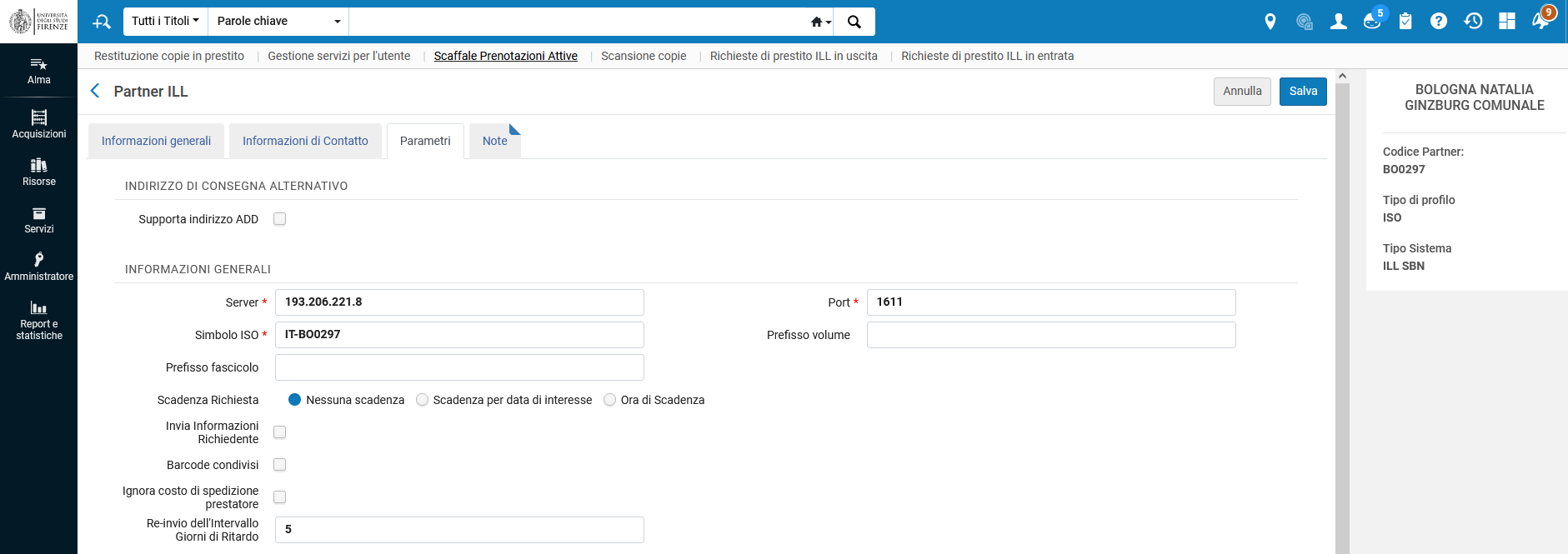This screenshot has width=1568, height=554.
Task: Select the Parametri tab
Action: click(425, 141)
